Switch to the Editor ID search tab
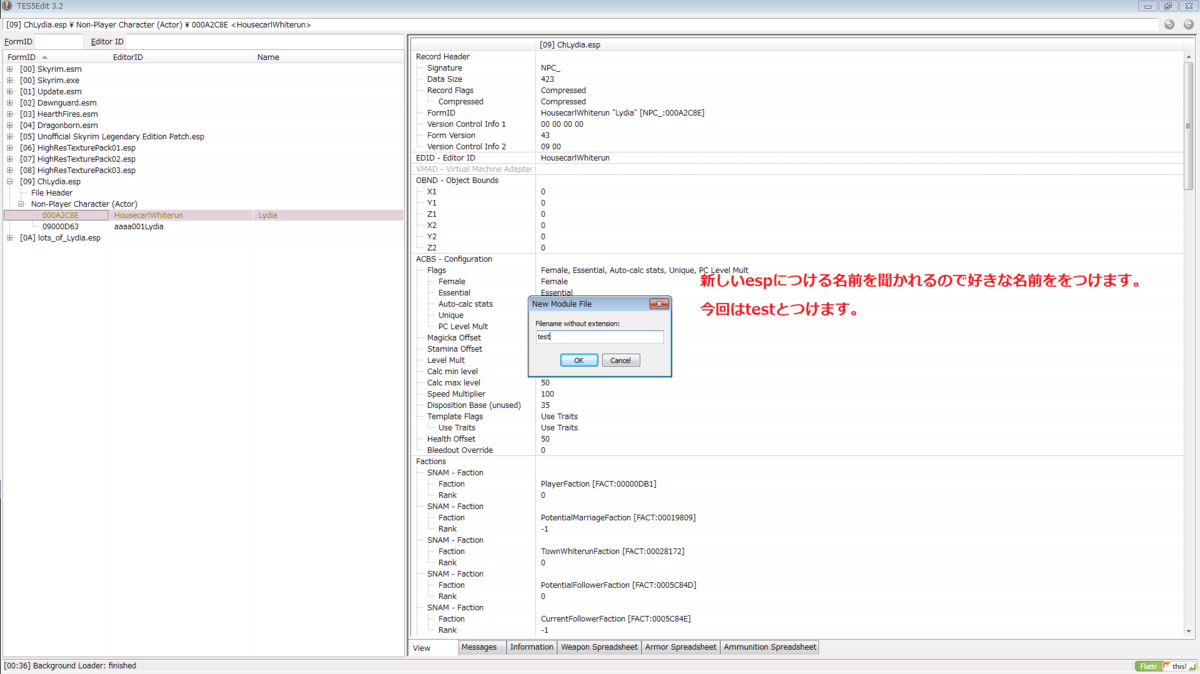The height and width of the screenshot is (674, 1200). pos(106,41)
